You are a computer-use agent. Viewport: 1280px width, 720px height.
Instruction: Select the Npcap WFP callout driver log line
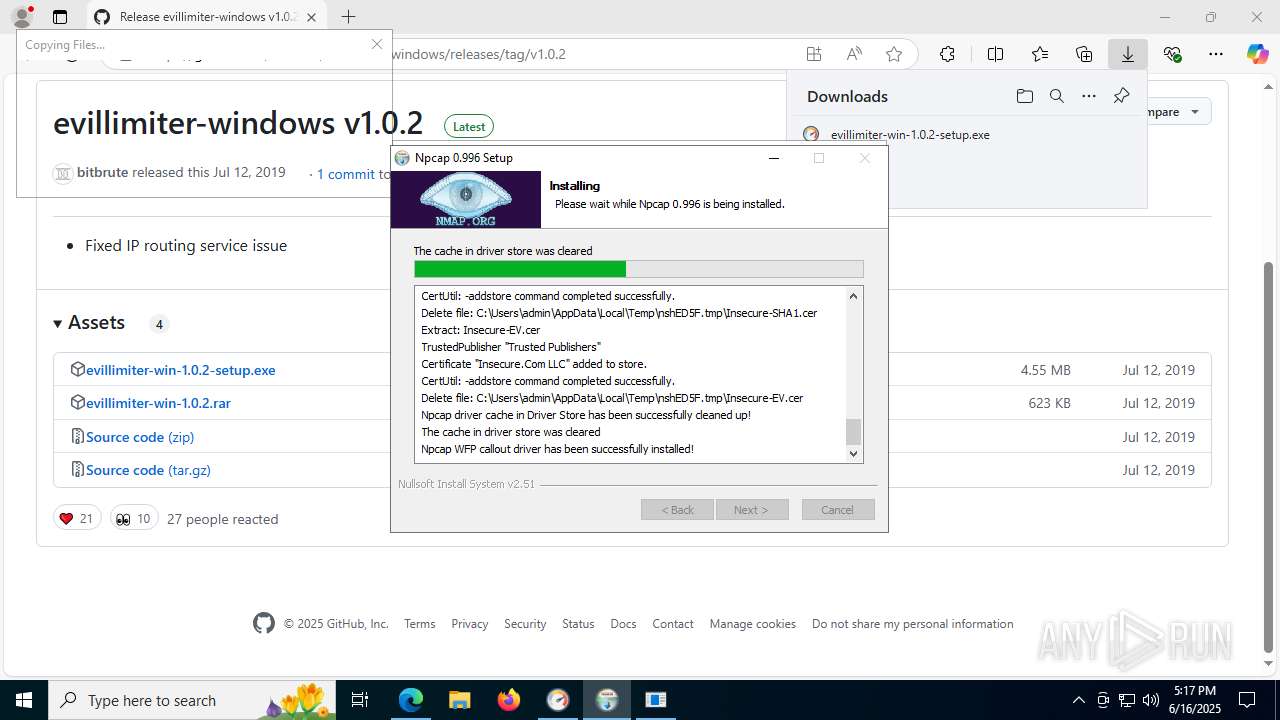pyautogui.click(x=557, y=449)
